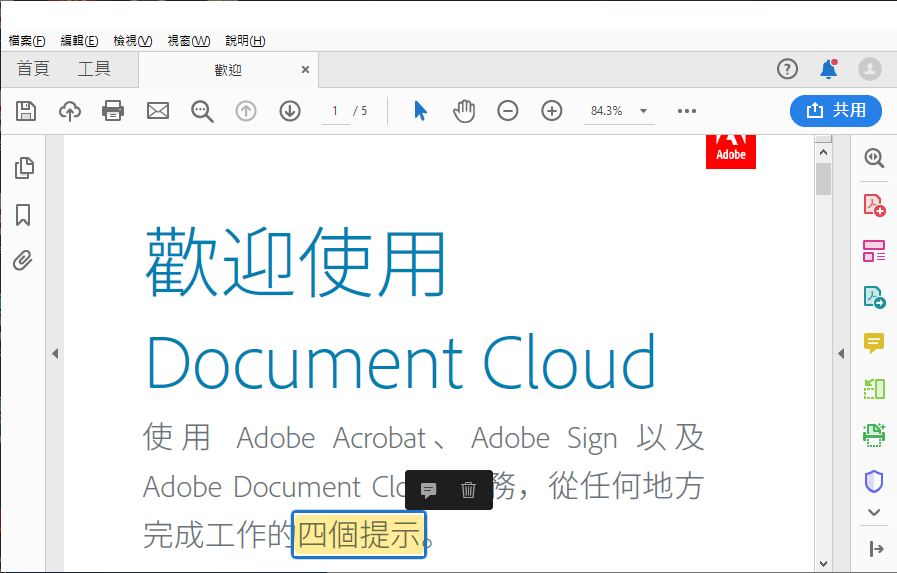Click highlighted text 四個提示
The width and height of the screenshot is (897, 573).
coord(359,535)
